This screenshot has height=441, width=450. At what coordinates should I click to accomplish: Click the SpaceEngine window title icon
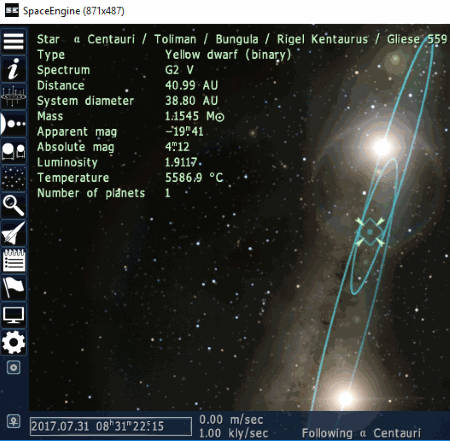tap(12, 10)
